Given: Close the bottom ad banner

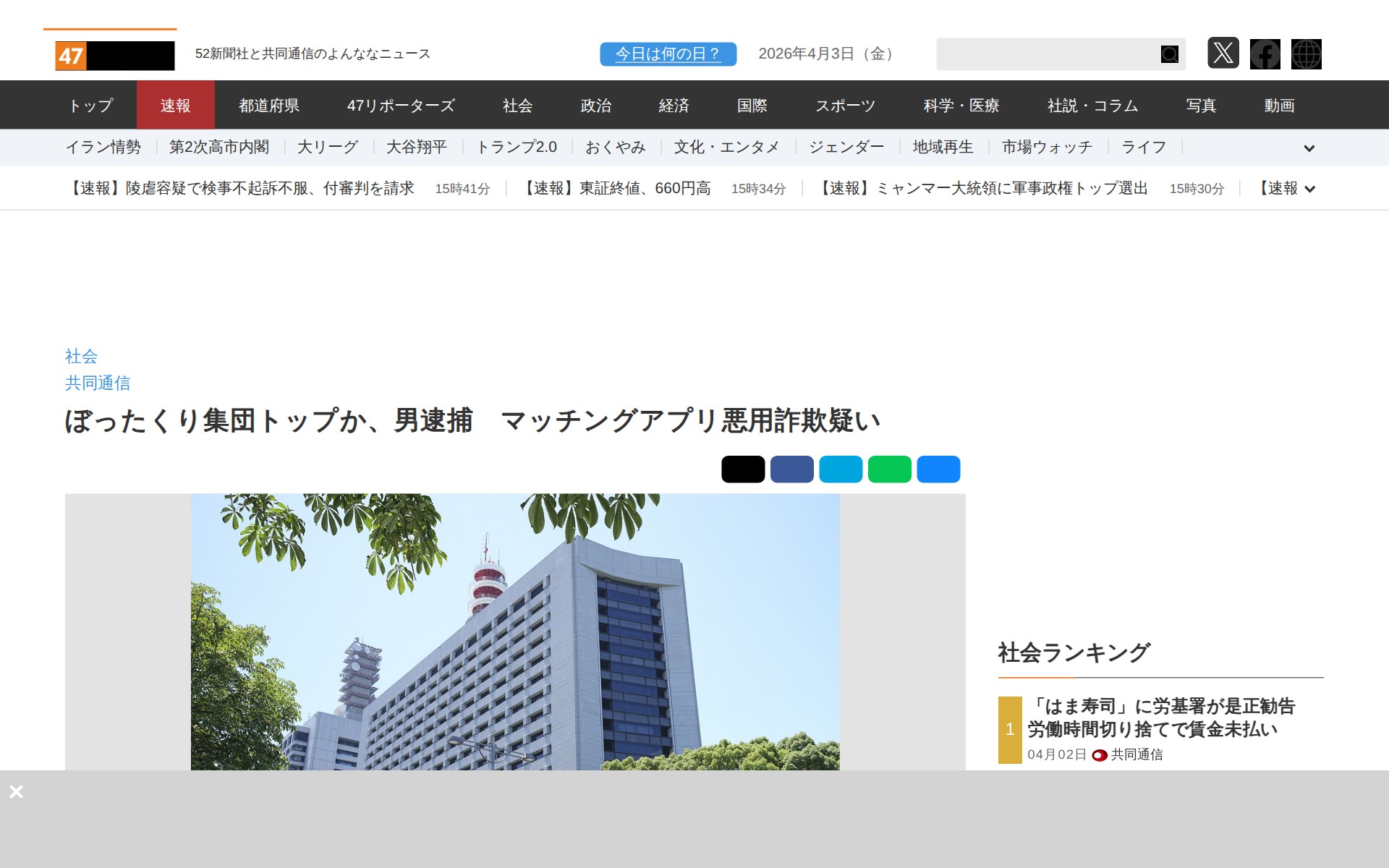Looking at the screenshot, I should coord(17,791).
